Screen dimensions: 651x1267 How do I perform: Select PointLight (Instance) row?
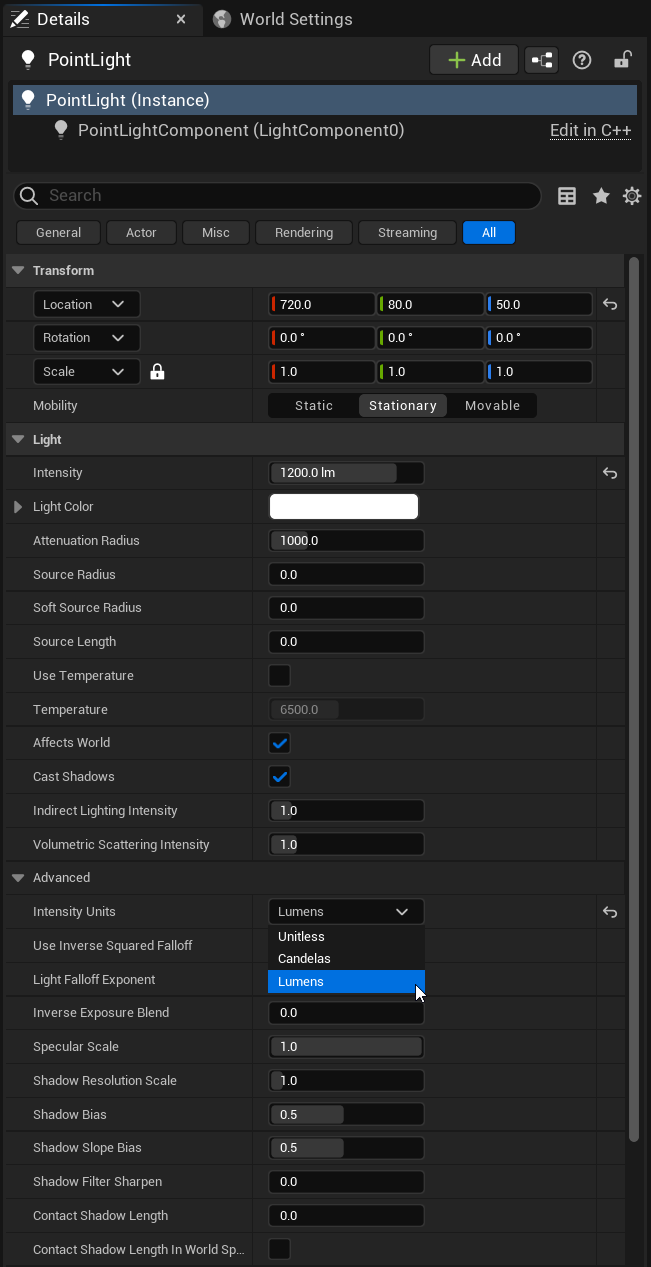coord(325,100)
